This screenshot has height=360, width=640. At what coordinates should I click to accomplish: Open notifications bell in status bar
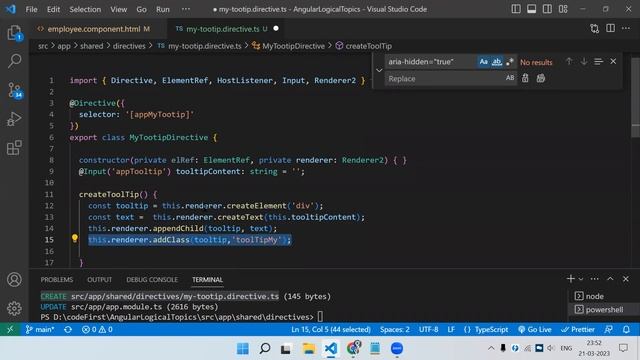click(x=626, y=329)
